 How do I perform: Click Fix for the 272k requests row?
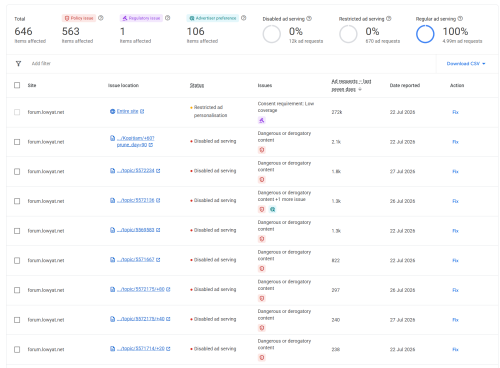(455, 112)
